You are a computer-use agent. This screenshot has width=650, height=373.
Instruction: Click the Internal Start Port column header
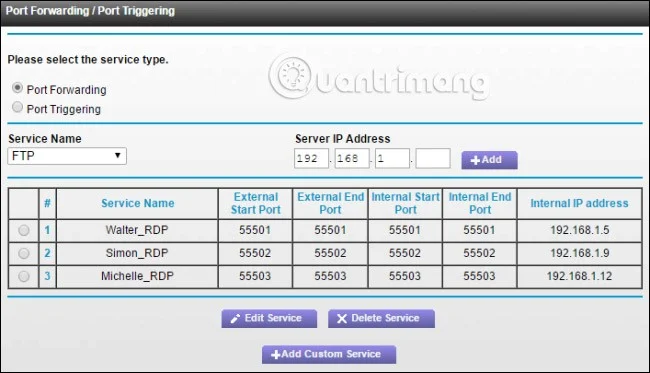pyautogui.click(x=405, y=203)
